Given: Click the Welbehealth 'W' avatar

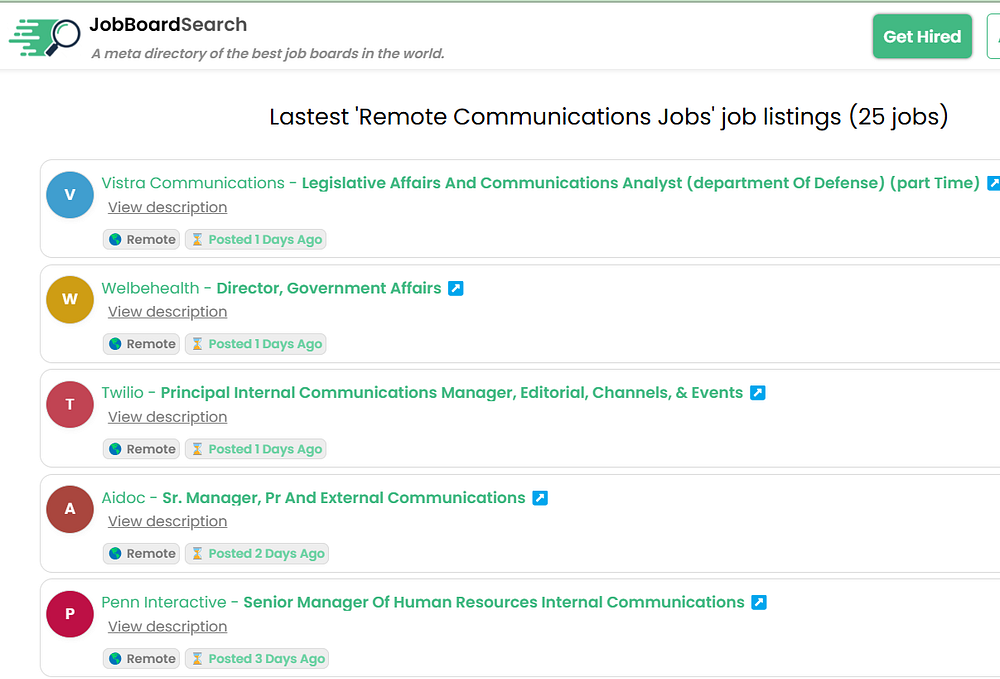Looking at the screenshot, I should pyautogui.click(x=70, y=299).
